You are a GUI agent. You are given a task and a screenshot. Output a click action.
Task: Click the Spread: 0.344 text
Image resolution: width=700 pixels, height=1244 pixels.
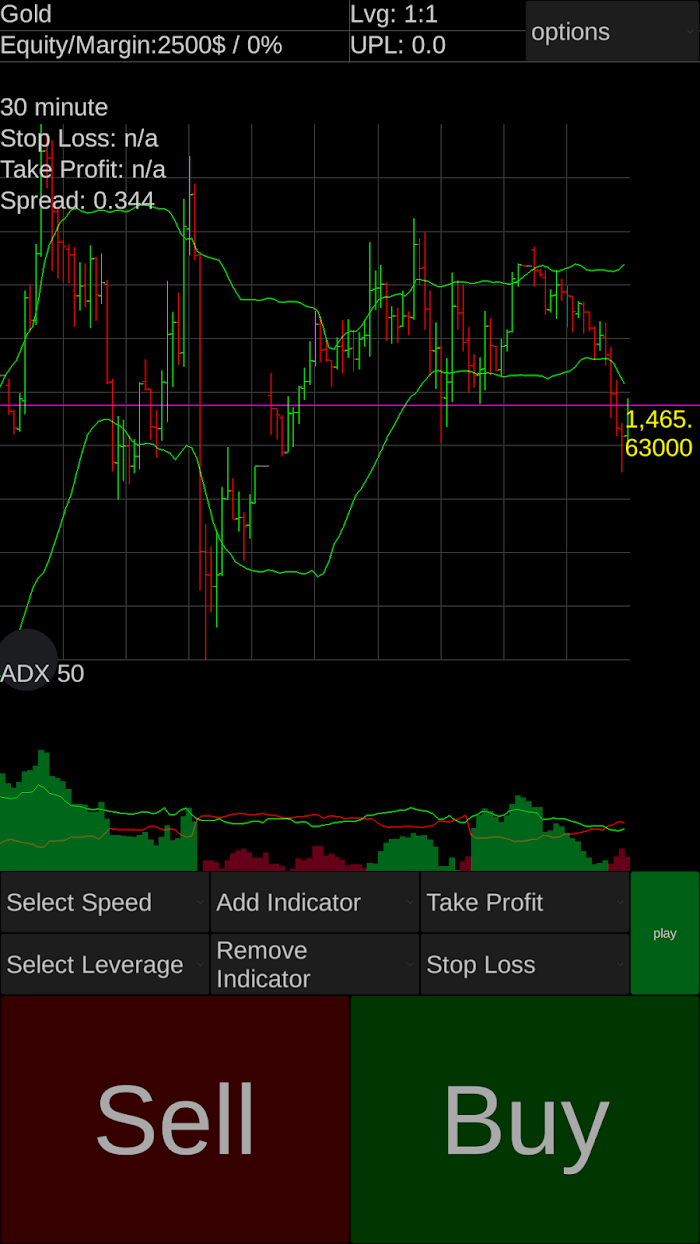[77, 201]
